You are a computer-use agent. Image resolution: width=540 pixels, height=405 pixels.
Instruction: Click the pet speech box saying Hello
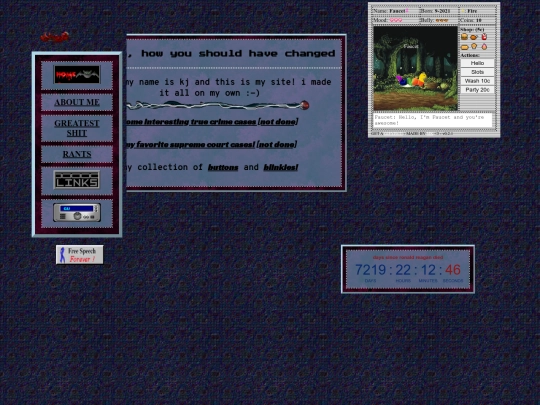click(x=433, y=120)
